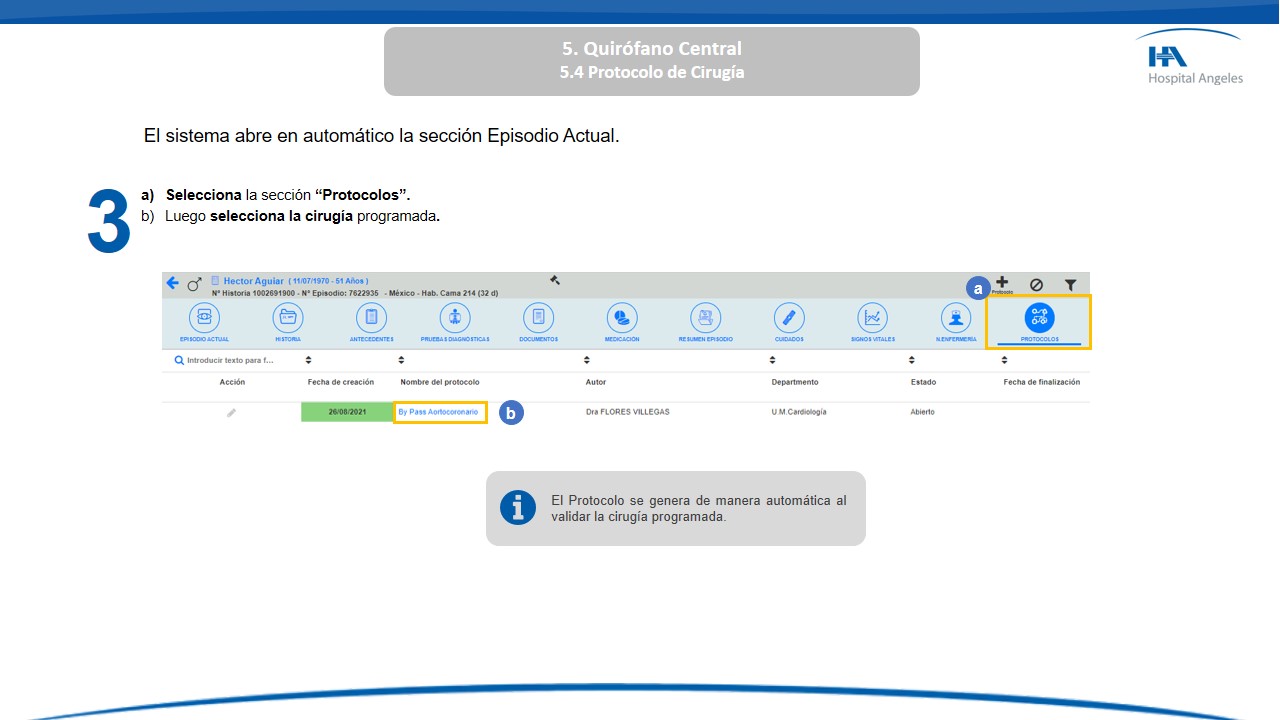Sort by Estado column arrows
Screen dimensions: 1280x720
tap(912, 360)
